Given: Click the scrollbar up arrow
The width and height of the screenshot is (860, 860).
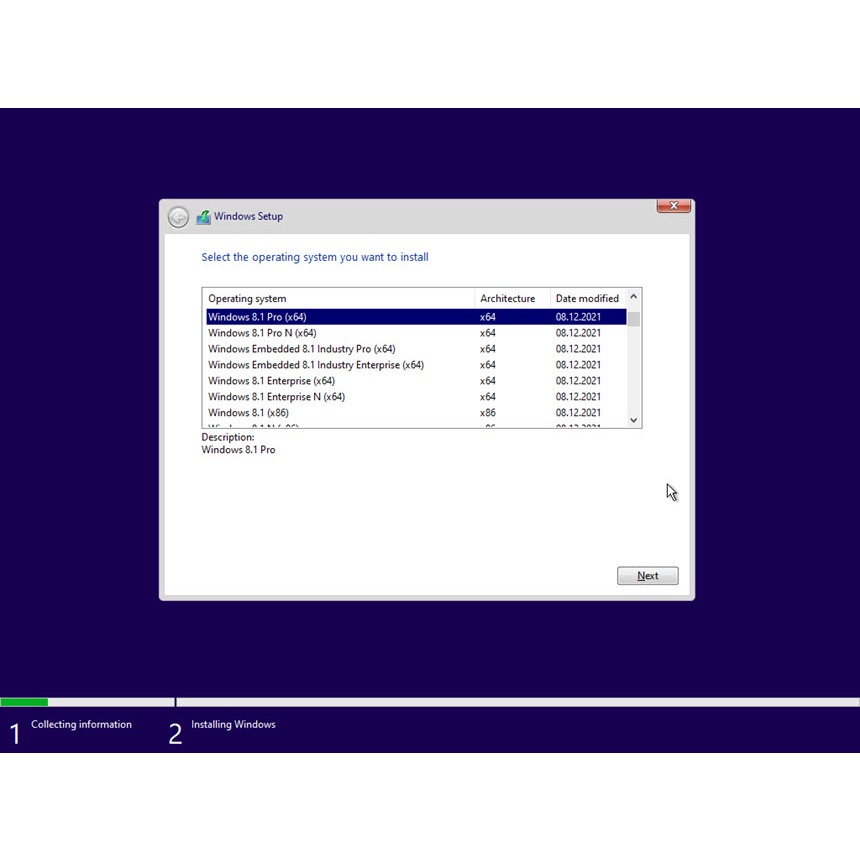Looking at the screenshot, I should coord(633,296).
